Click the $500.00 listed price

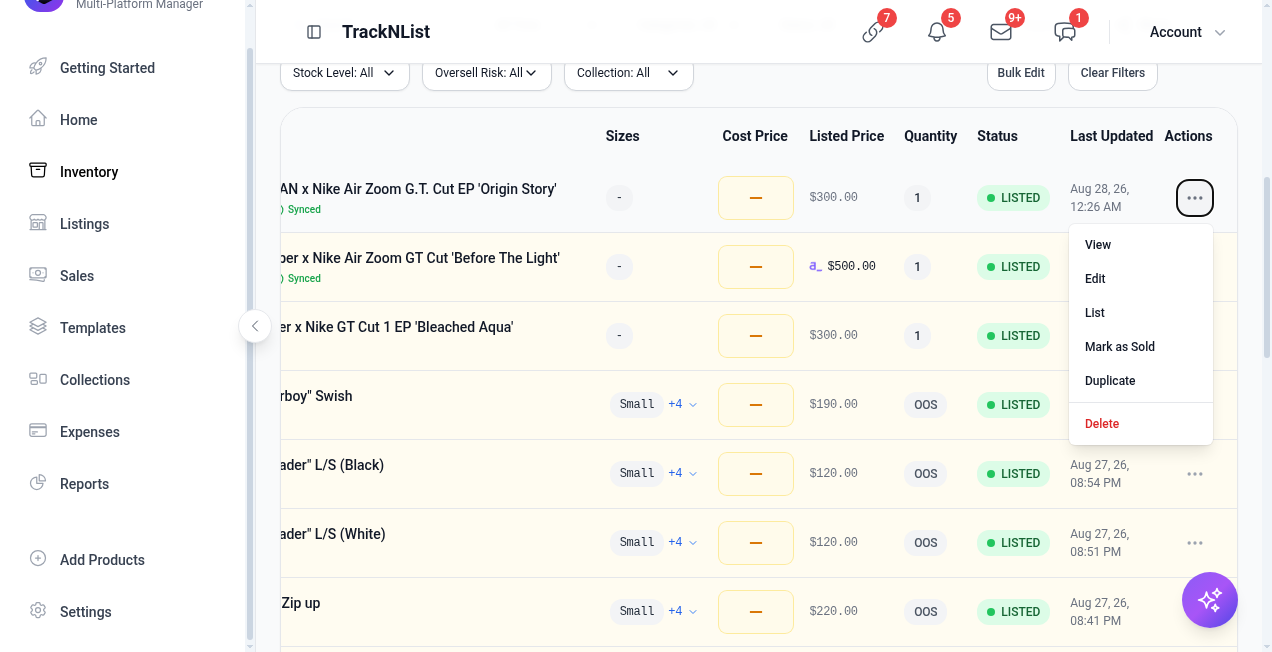coord(851,266)
